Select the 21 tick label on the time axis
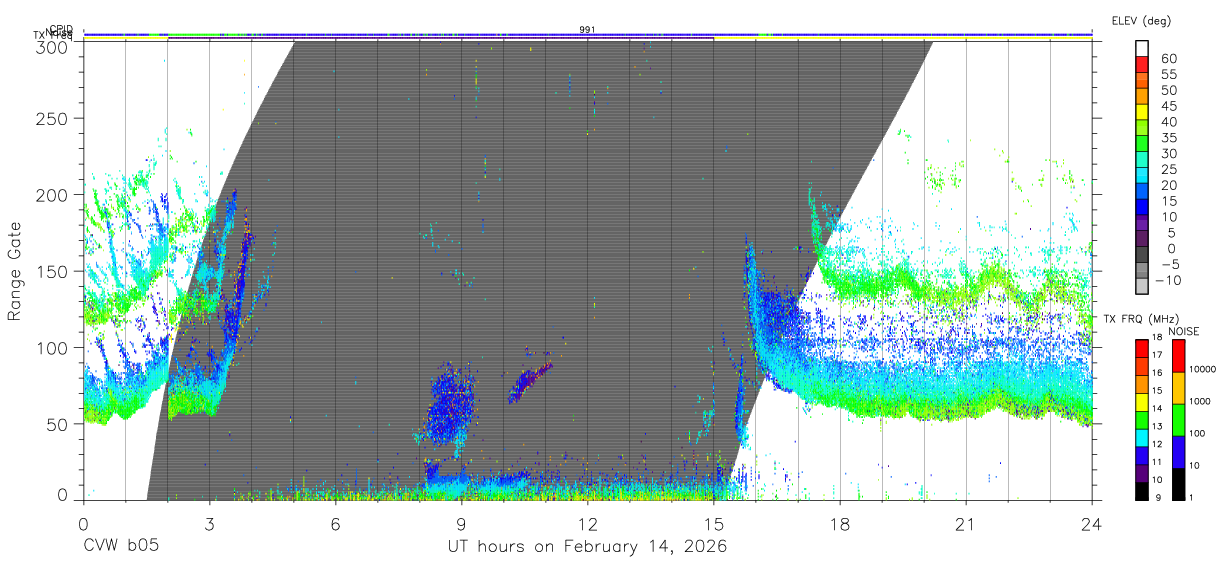This screenshot has width=1228, height=567. click(966, 522)
